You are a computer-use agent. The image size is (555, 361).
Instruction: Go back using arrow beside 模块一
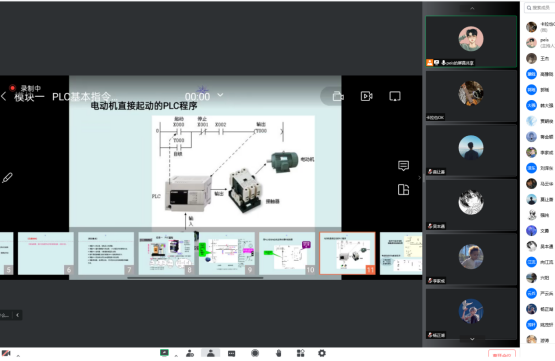tap(4, 96)
